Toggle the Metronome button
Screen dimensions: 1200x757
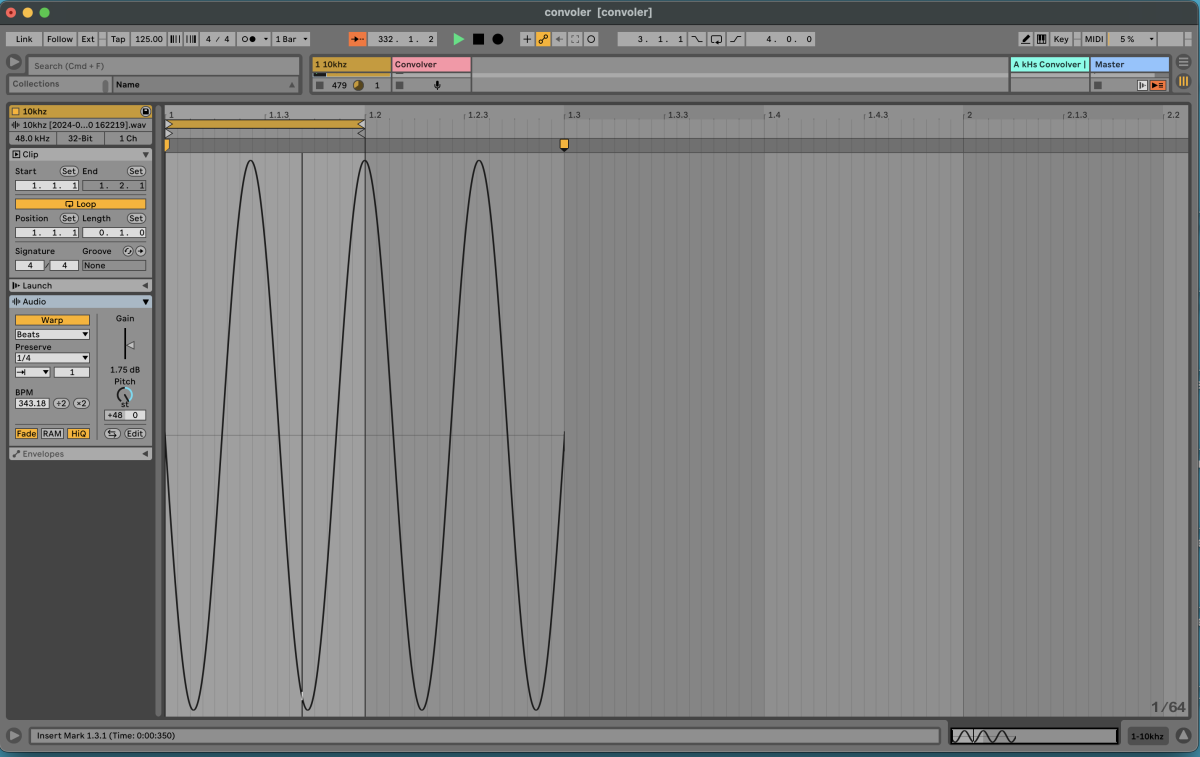tap(250, 39)
